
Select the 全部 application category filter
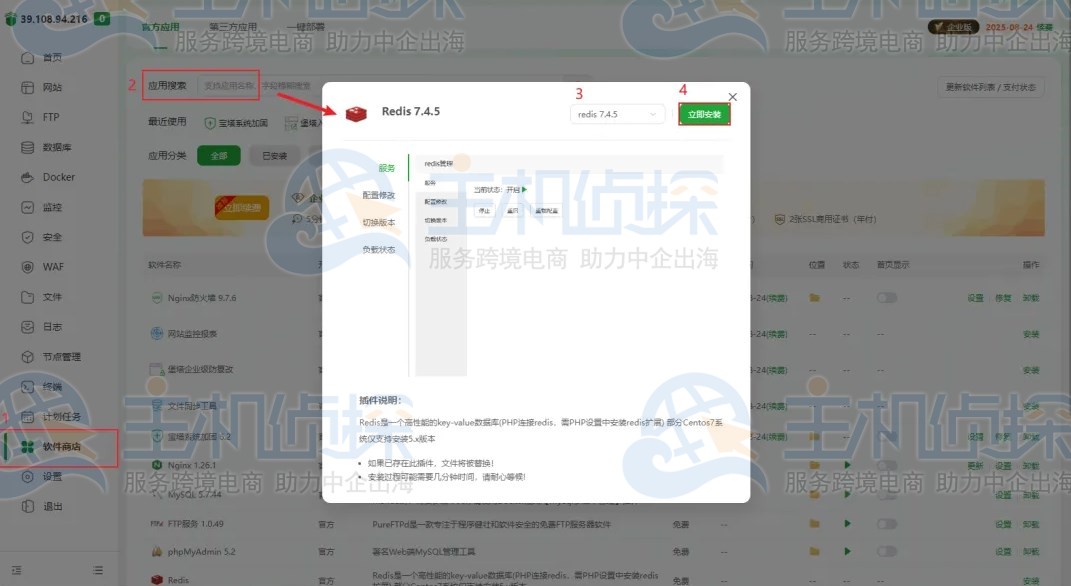[218, 157]
